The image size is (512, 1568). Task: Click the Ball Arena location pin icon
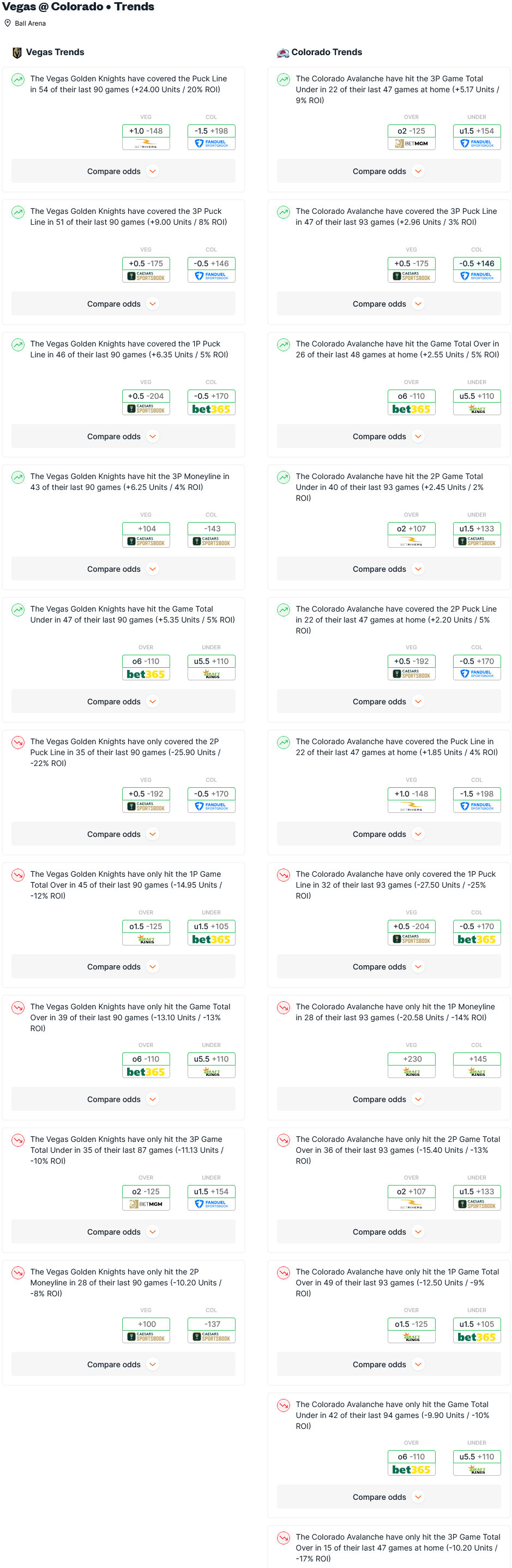coord(7,23)
